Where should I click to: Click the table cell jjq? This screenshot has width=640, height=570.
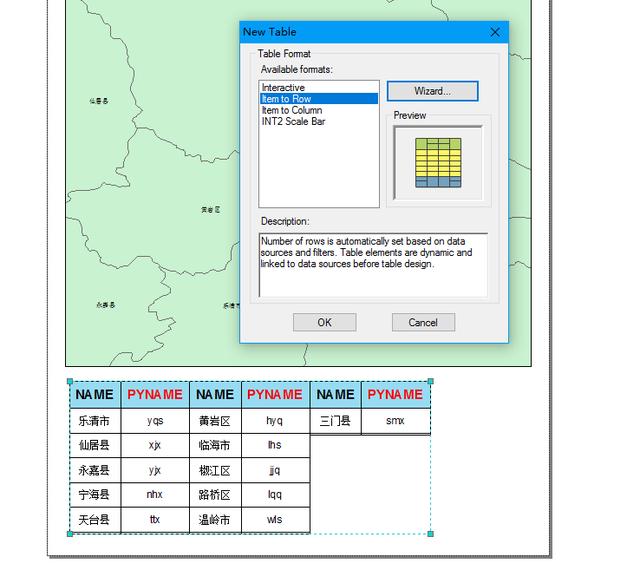(x=275, y=470)
